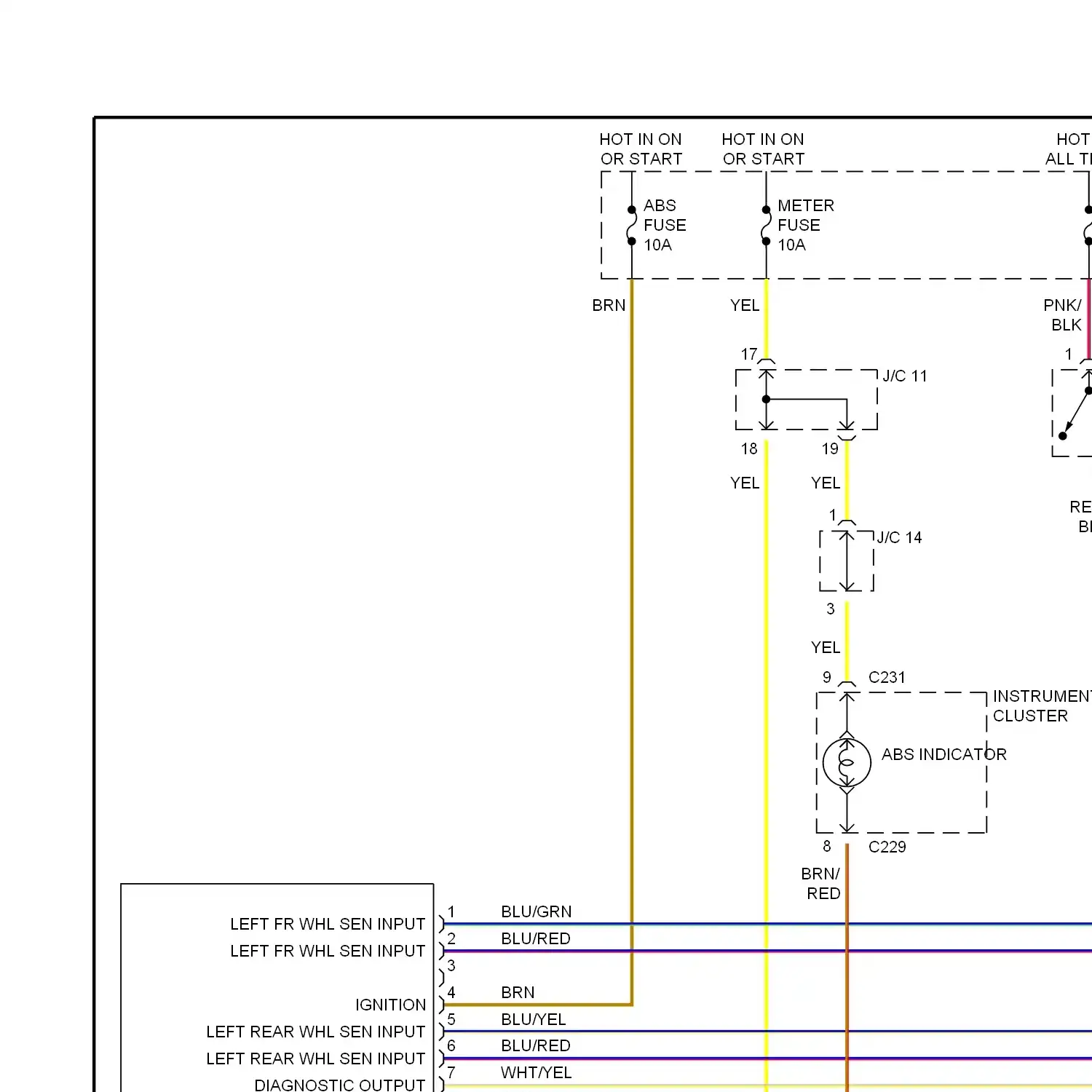Click the BRN label below the ABS fuse
Viewport: 1092px width, 1092px height.
click(609, 306)
